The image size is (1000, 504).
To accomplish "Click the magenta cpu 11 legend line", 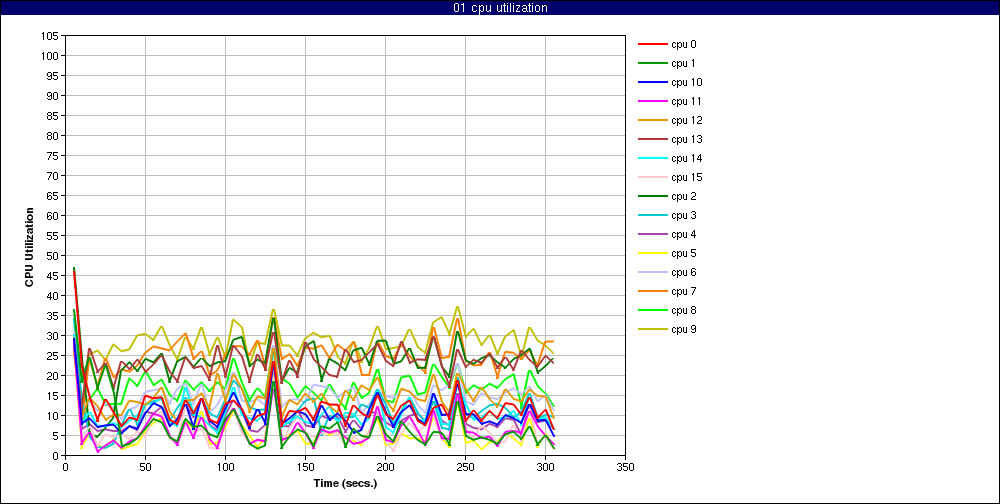I will (x=653, y=101).
